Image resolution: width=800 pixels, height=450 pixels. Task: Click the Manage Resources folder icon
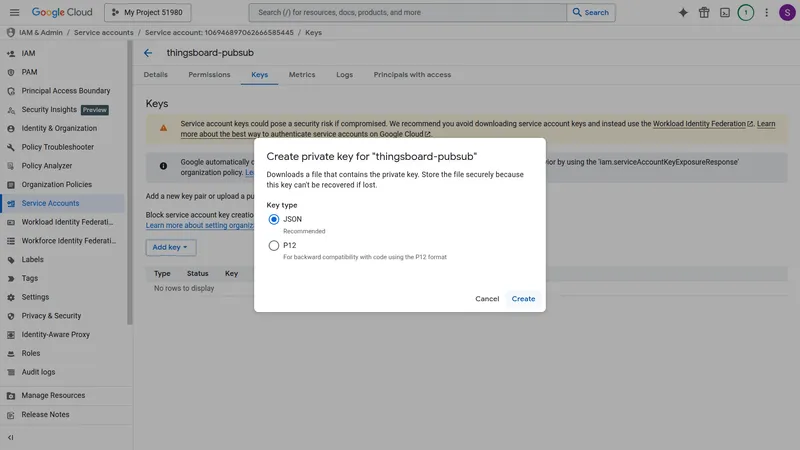11,395
